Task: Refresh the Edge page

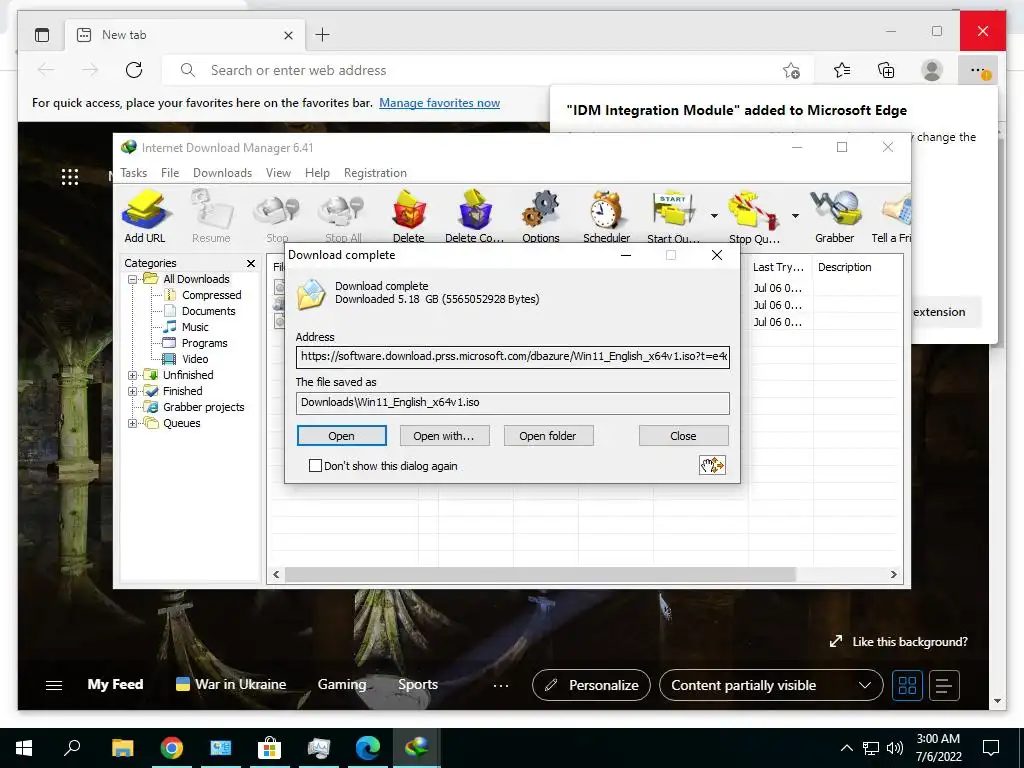Action: click(134, 70)
